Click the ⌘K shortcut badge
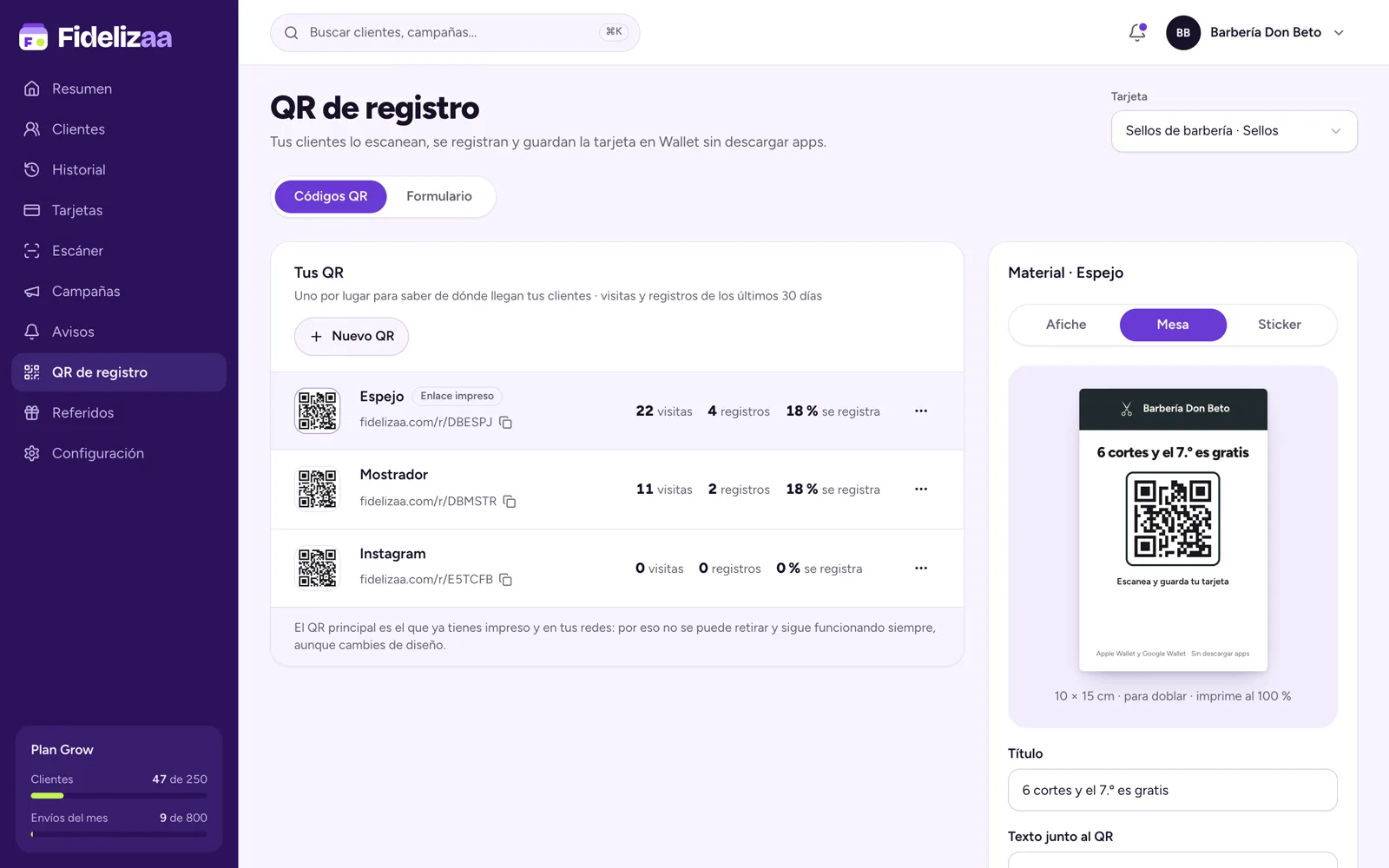This screenshot has width=1389, height=868. [x=614, y=32]
